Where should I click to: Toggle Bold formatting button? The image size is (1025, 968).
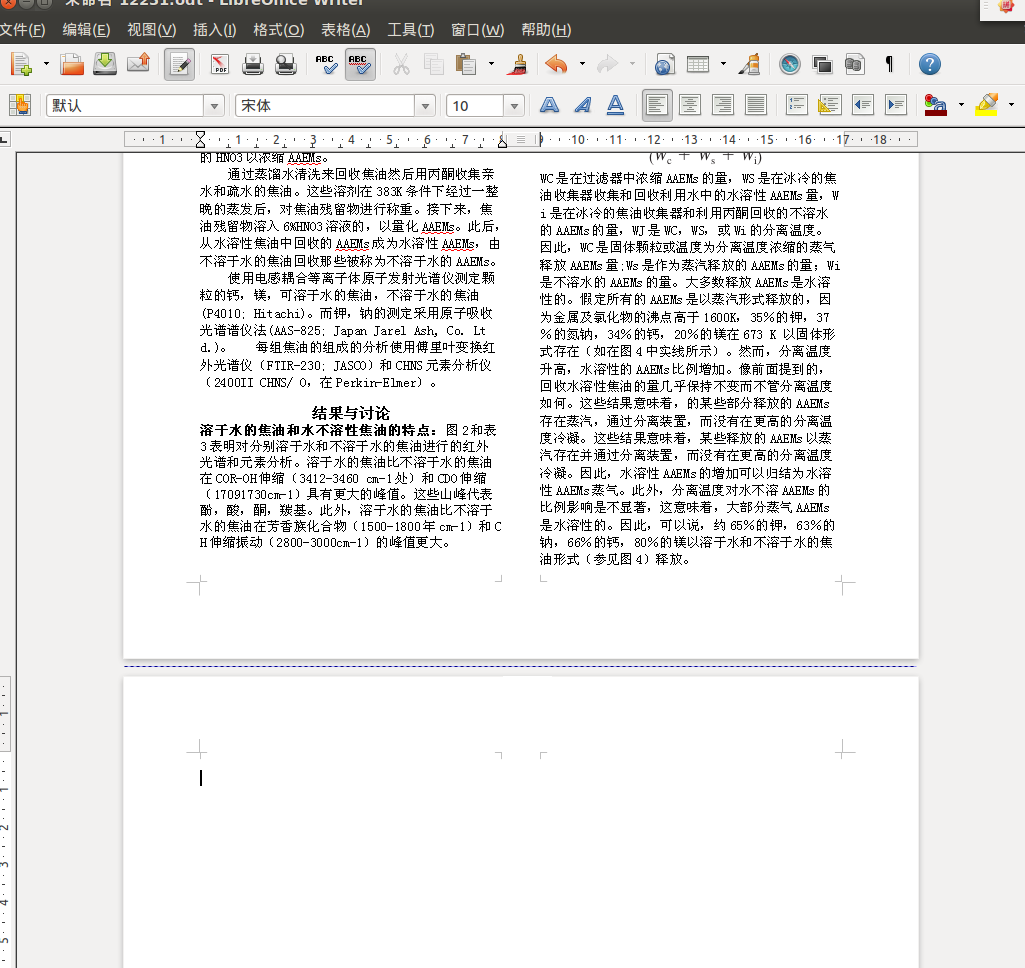click(549, 105)
